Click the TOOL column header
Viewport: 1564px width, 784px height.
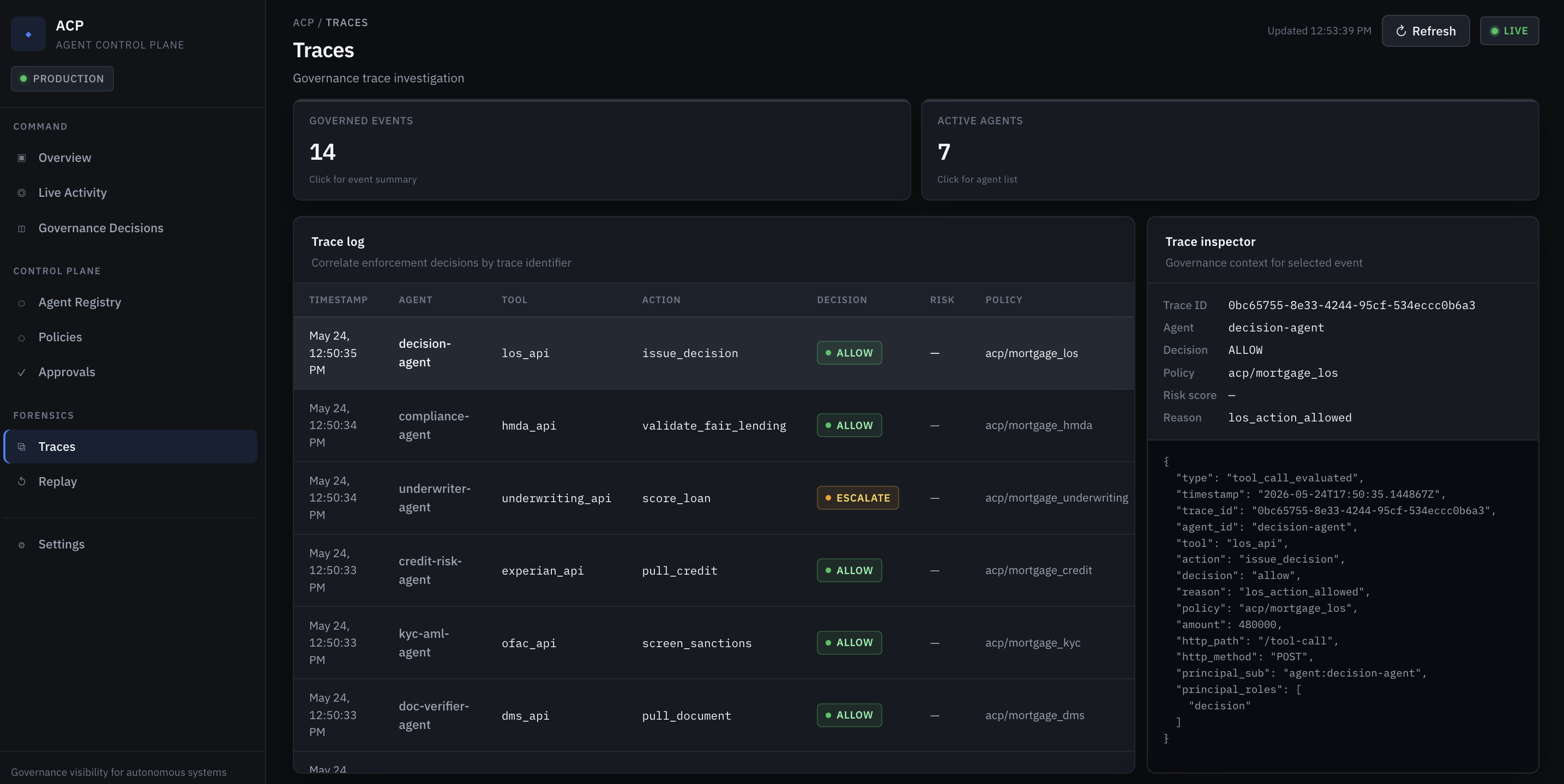coord(514,300)
